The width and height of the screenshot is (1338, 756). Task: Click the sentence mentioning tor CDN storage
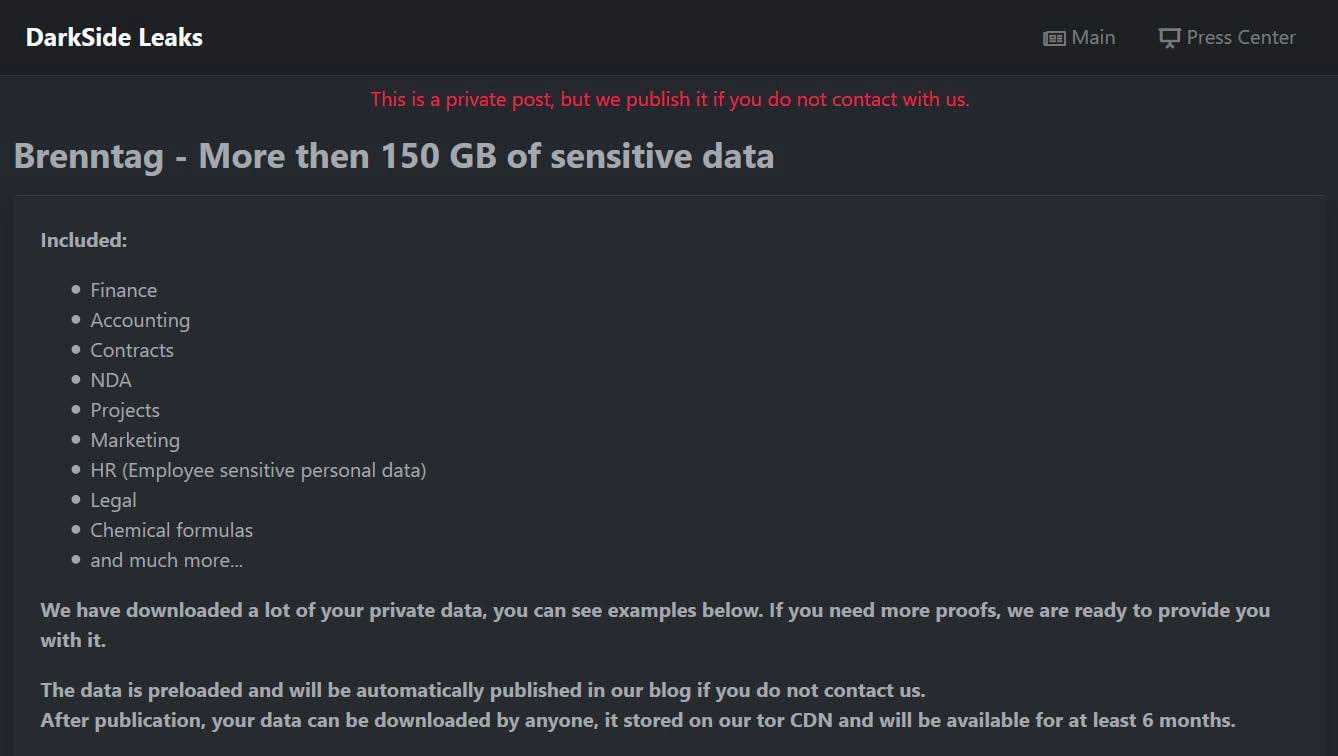tap(638, 720)
